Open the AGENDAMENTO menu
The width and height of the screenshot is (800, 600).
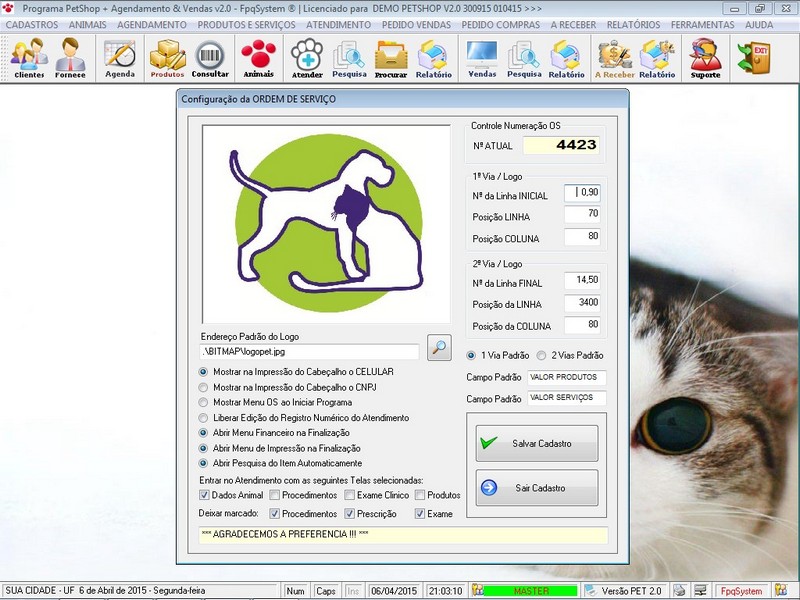pyautogui.click(x=152, y=24)
